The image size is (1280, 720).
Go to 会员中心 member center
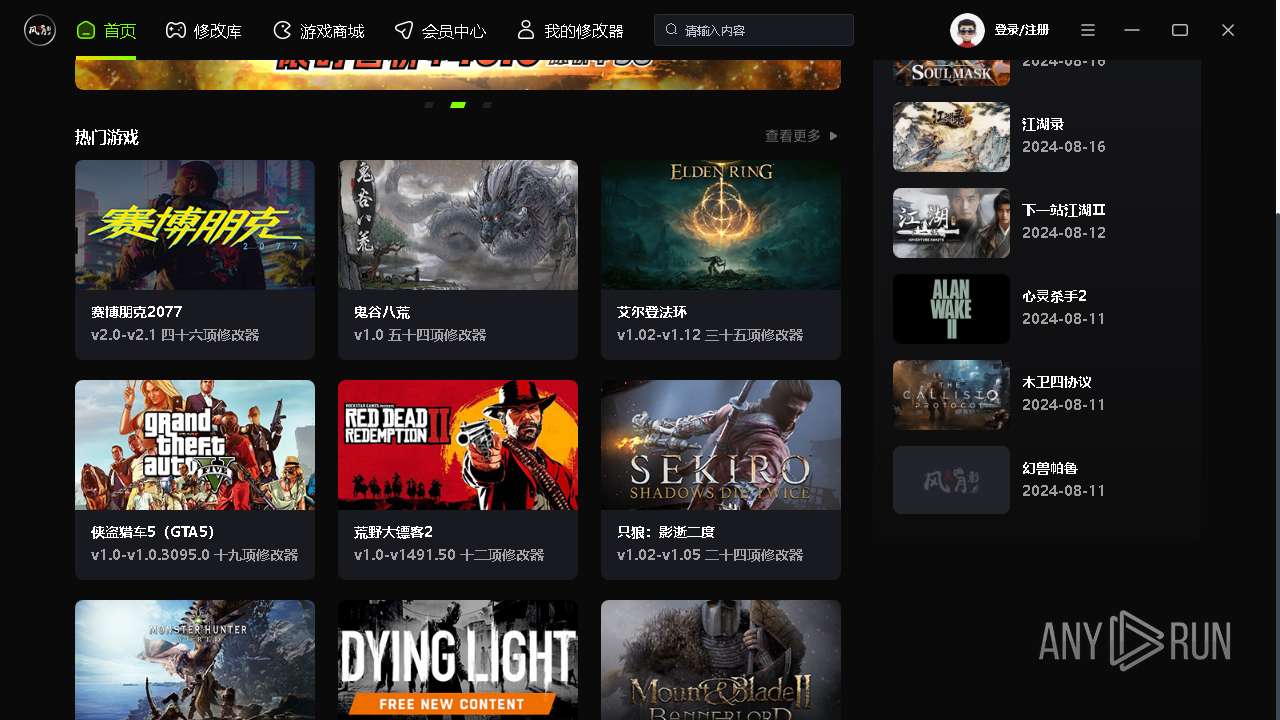point(440,31)
